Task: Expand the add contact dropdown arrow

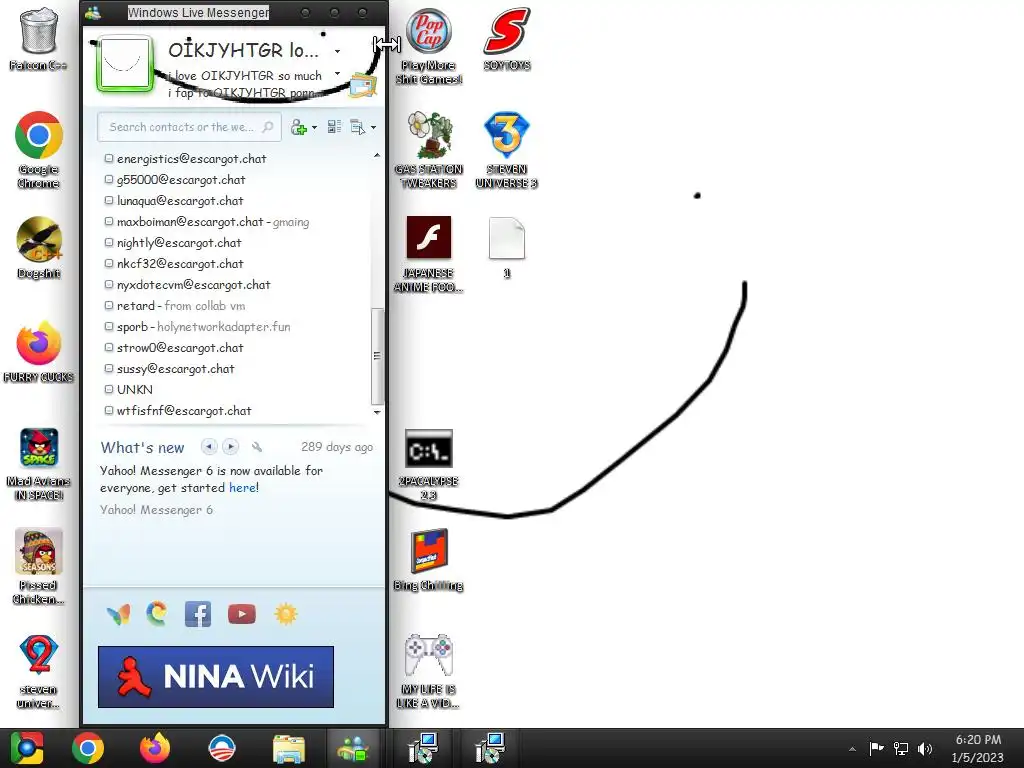Action: (314, 127)
